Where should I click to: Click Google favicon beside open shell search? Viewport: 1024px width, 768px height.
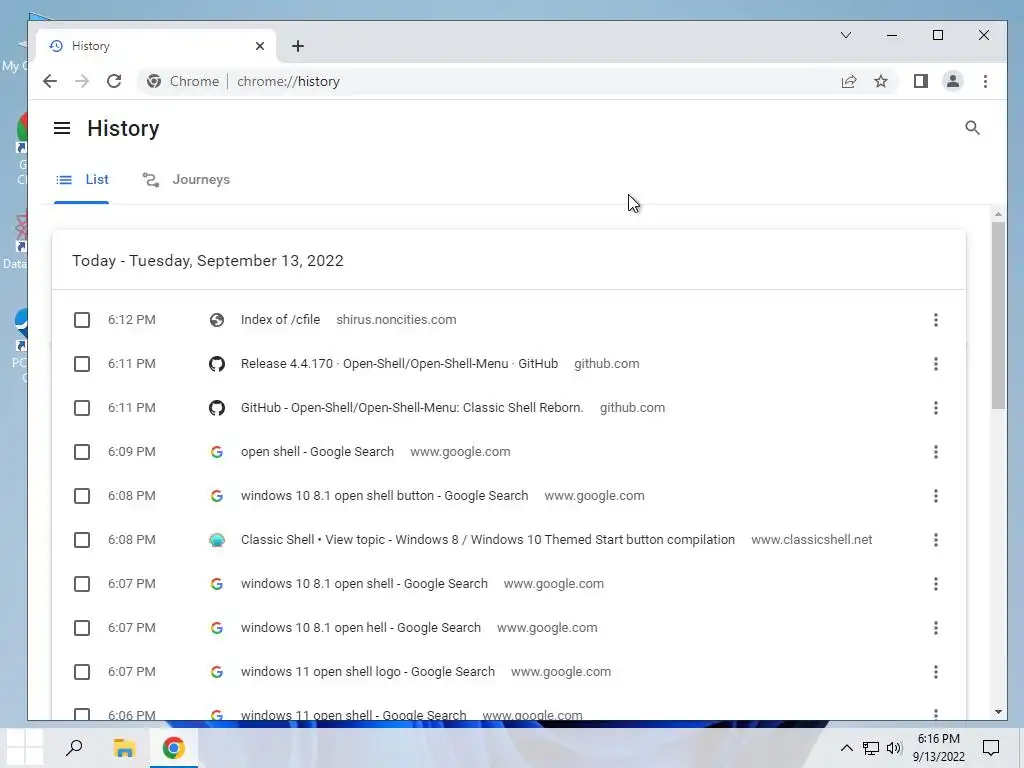tap(217, 452)
